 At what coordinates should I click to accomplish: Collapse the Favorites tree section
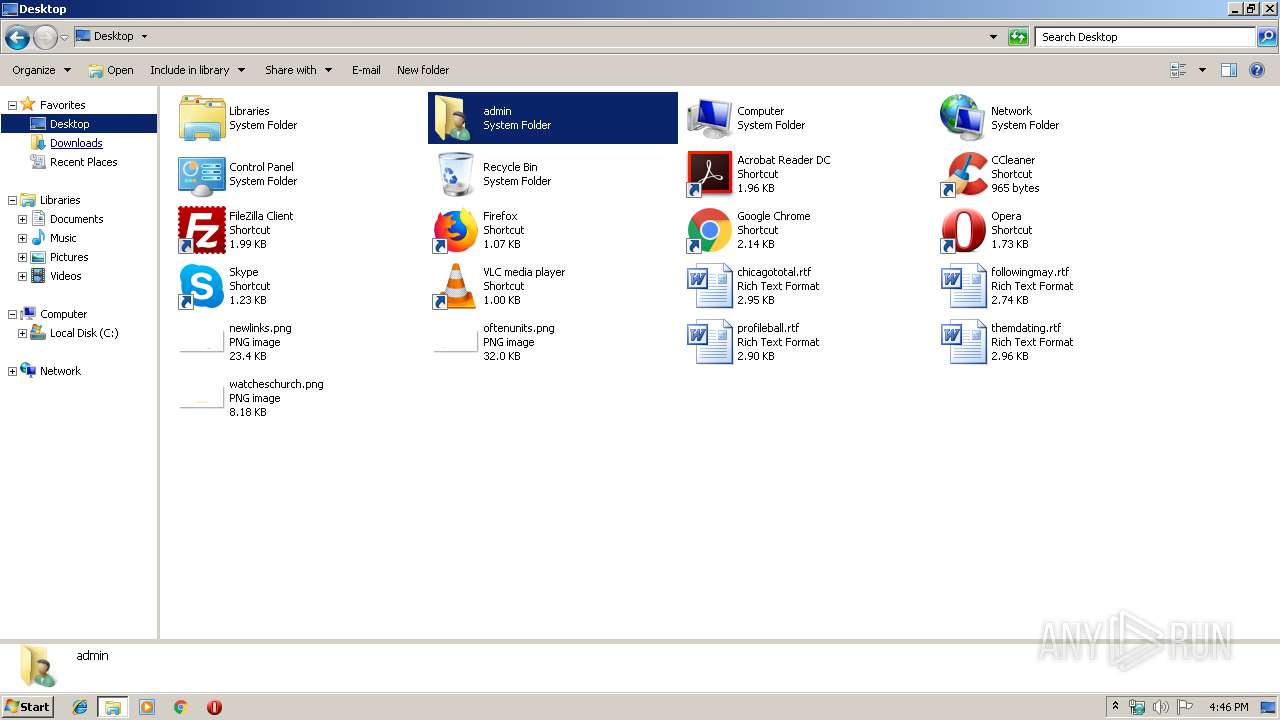12,105
